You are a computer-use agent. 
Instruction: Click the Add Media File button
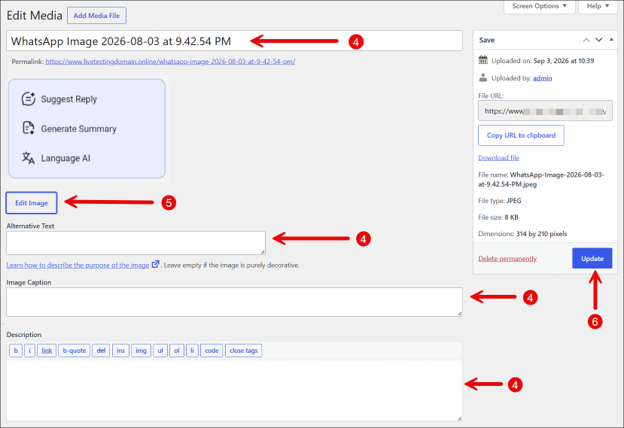(97, 16)
